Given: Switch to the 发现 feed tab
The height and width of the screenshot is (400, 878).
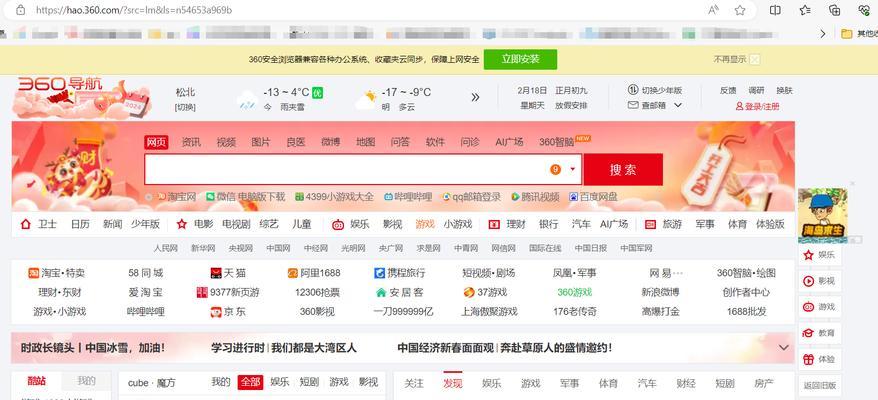Looking at the screenshot, I should click(453, 383).
